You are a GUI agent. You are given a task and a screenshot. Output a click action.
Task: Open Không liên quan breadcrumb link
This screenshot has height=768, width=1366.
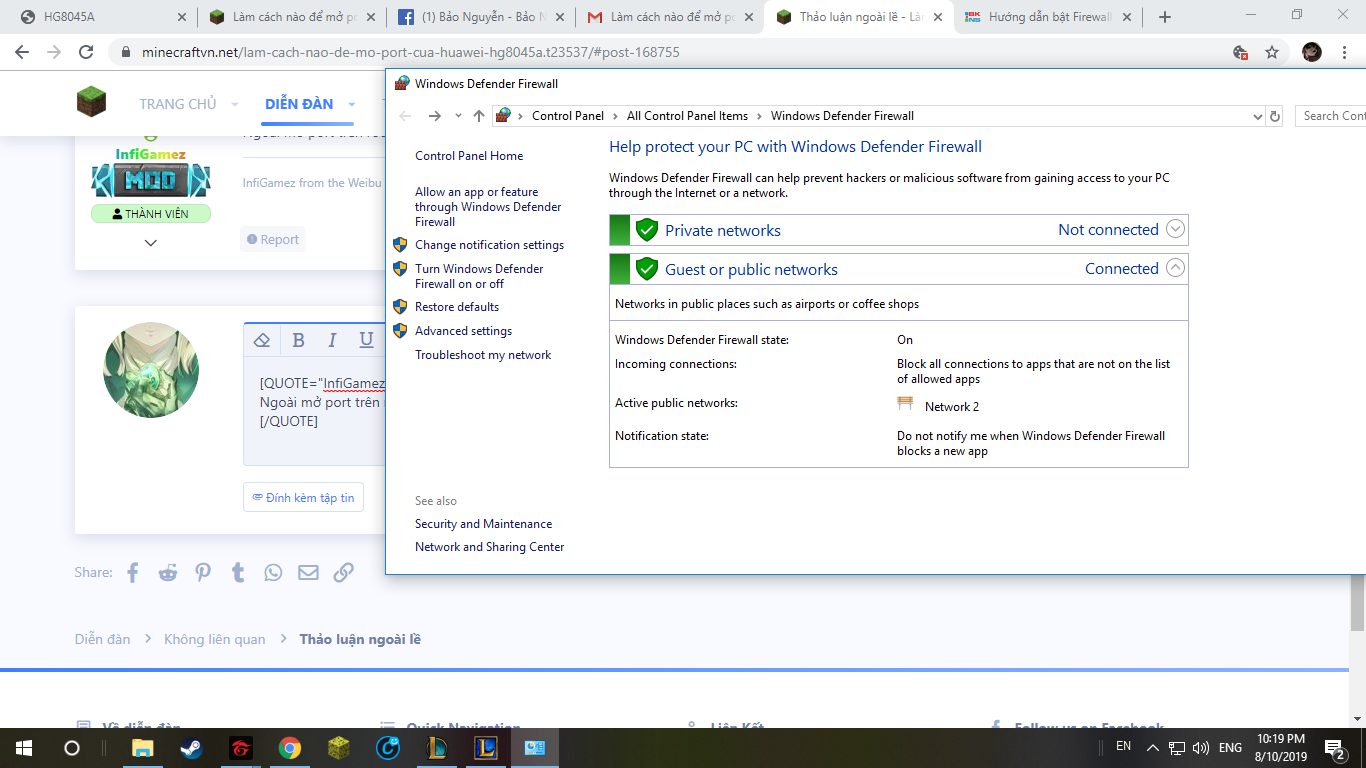click(215, 639)
